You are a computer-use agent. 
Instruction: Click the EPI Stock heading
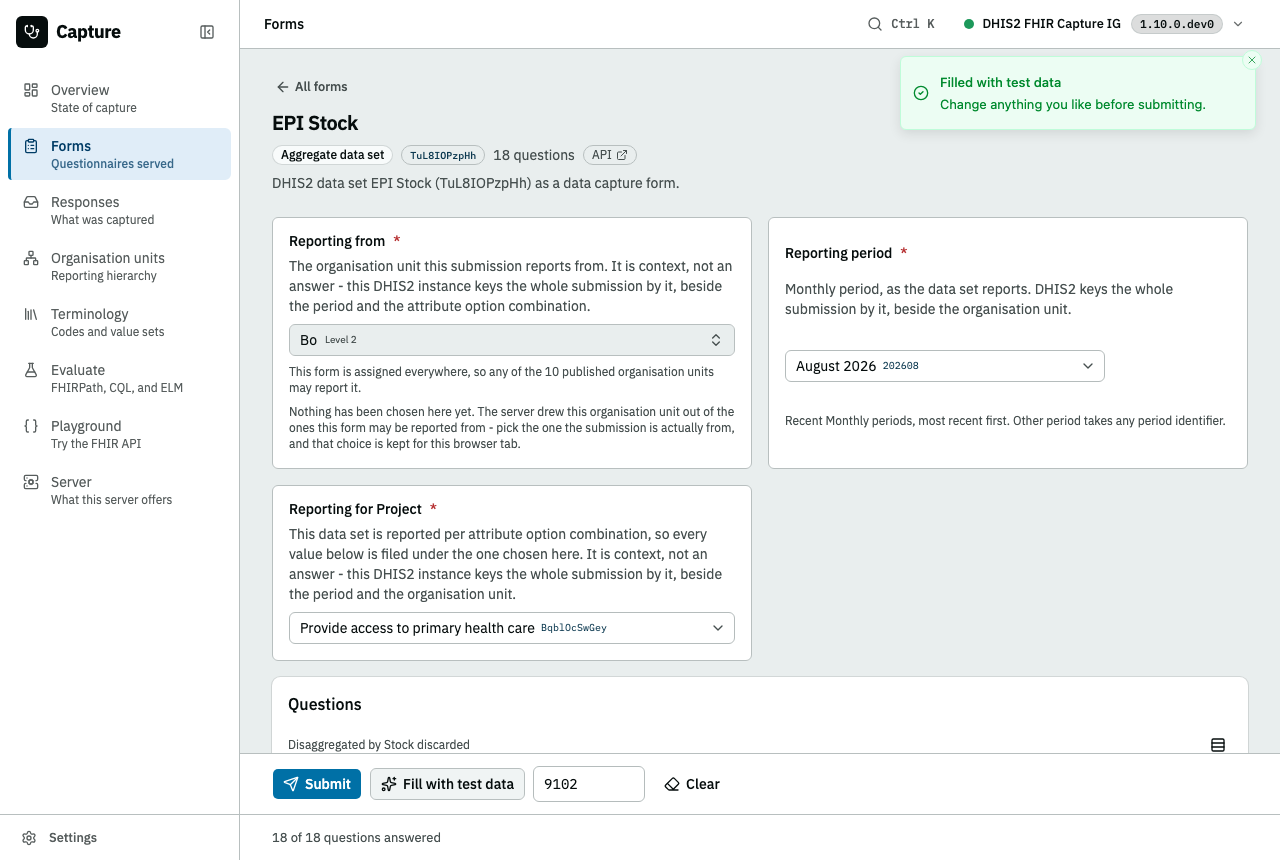[315, 123]
